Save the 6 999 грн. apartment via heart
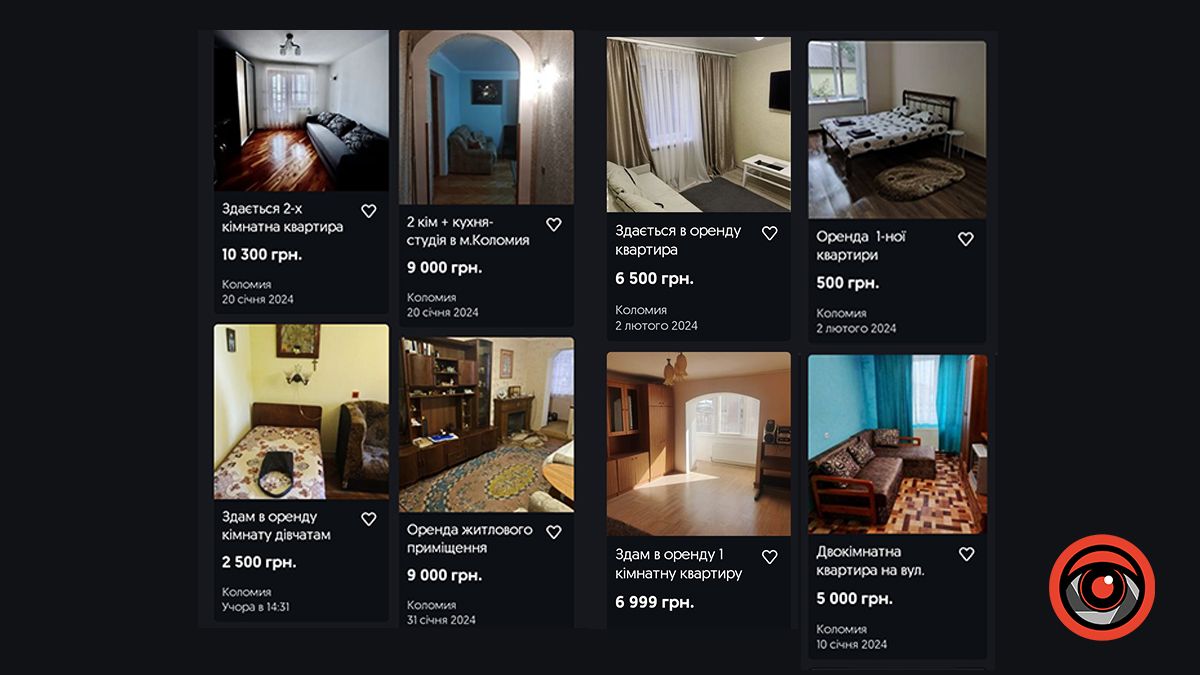 769,557
